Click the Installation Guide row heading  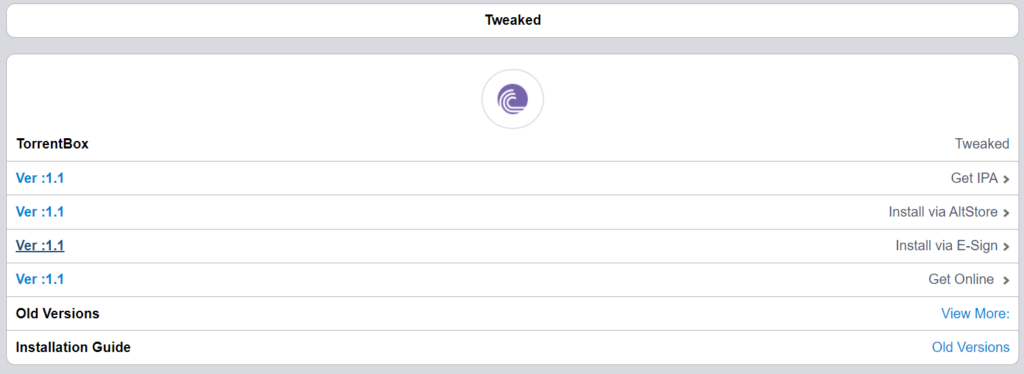(73, 347)
